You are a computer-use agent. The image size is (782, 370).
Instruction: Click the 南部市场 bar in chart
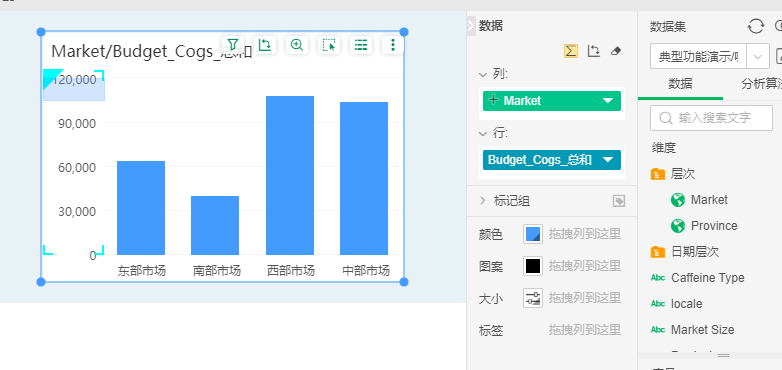tap(215, 225)
